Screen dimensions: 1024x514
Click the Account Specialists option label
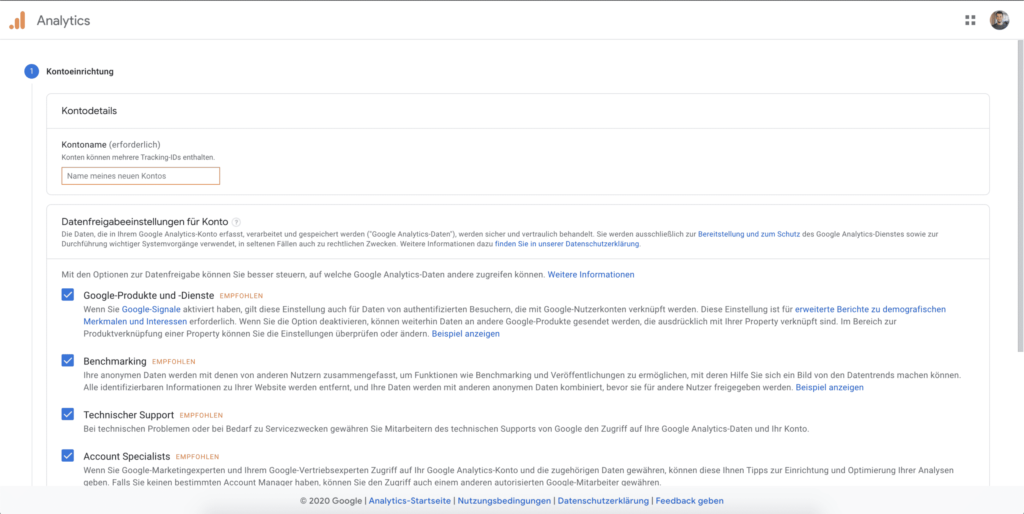click(127, 456)
